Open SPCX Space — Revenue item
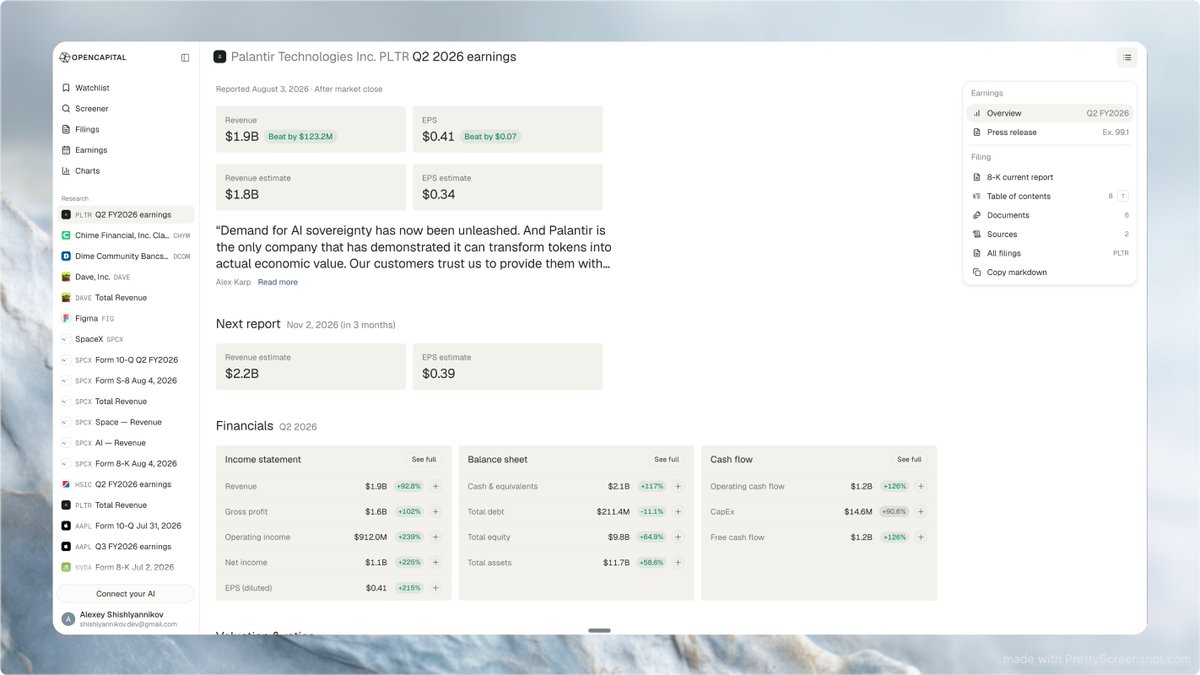Image resolution: width=1200 pixels, height=675 pixels. (x=125, y=422)
